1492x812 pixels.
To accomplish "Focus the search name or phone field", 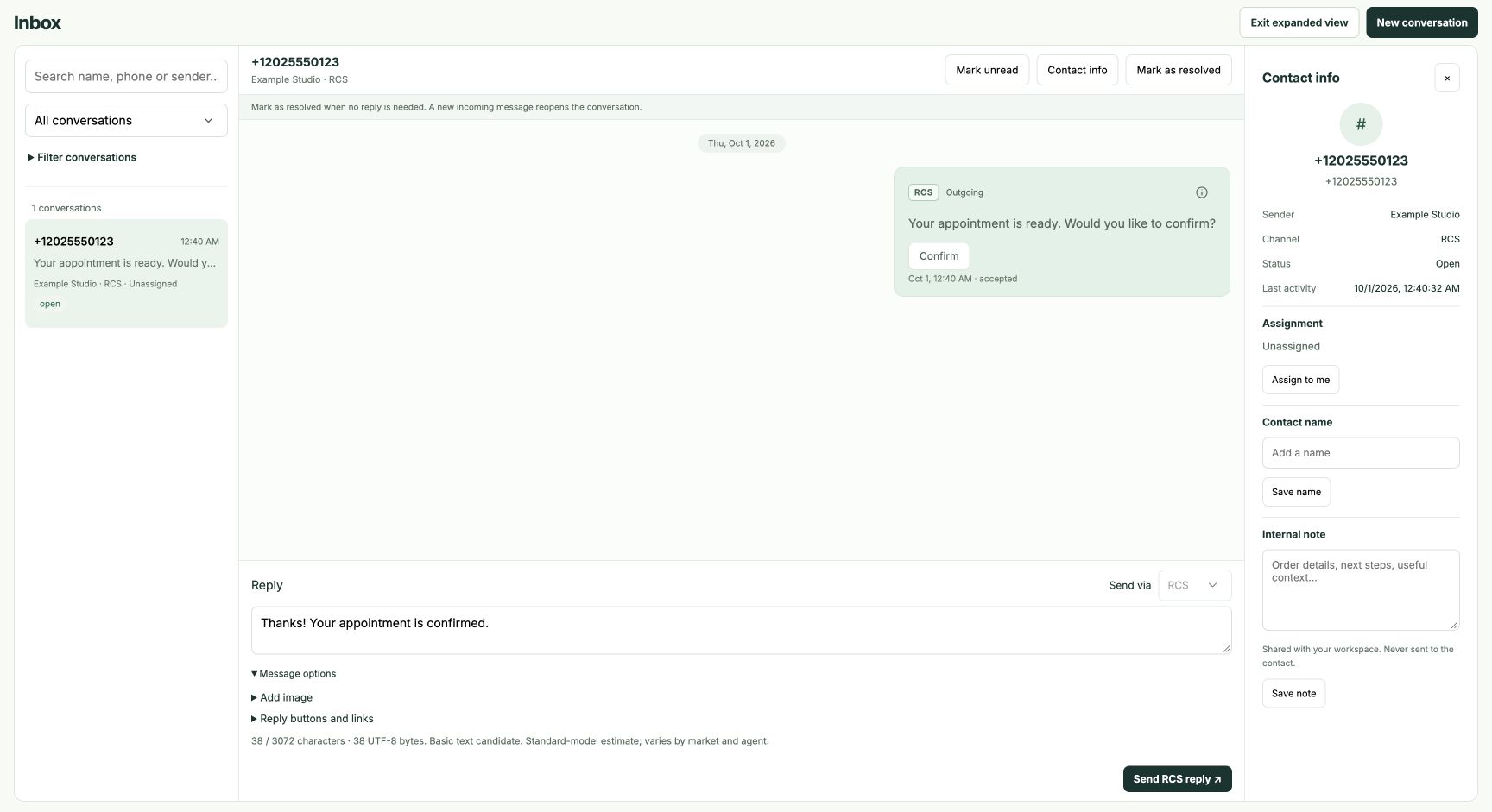I will click(126, 76).
